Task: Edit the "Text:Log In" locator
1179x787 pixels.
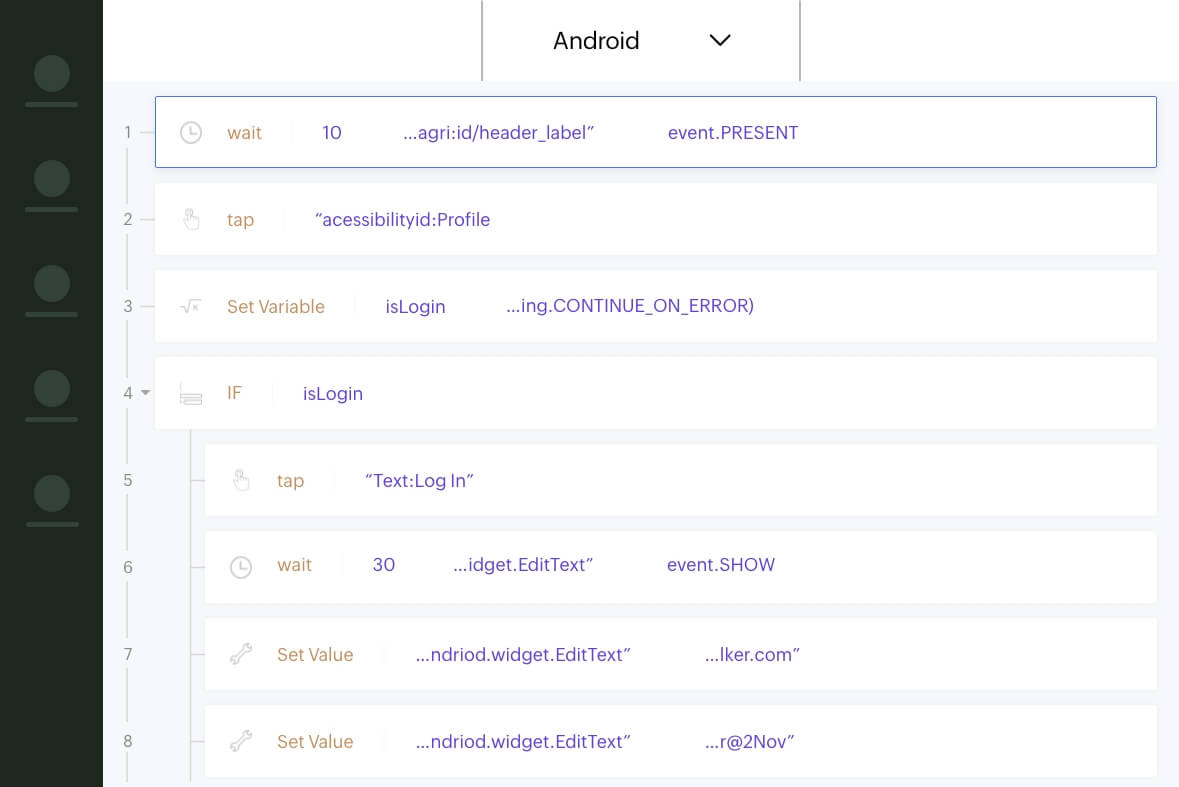Action: pyautogui.click(x=419, y=481)
